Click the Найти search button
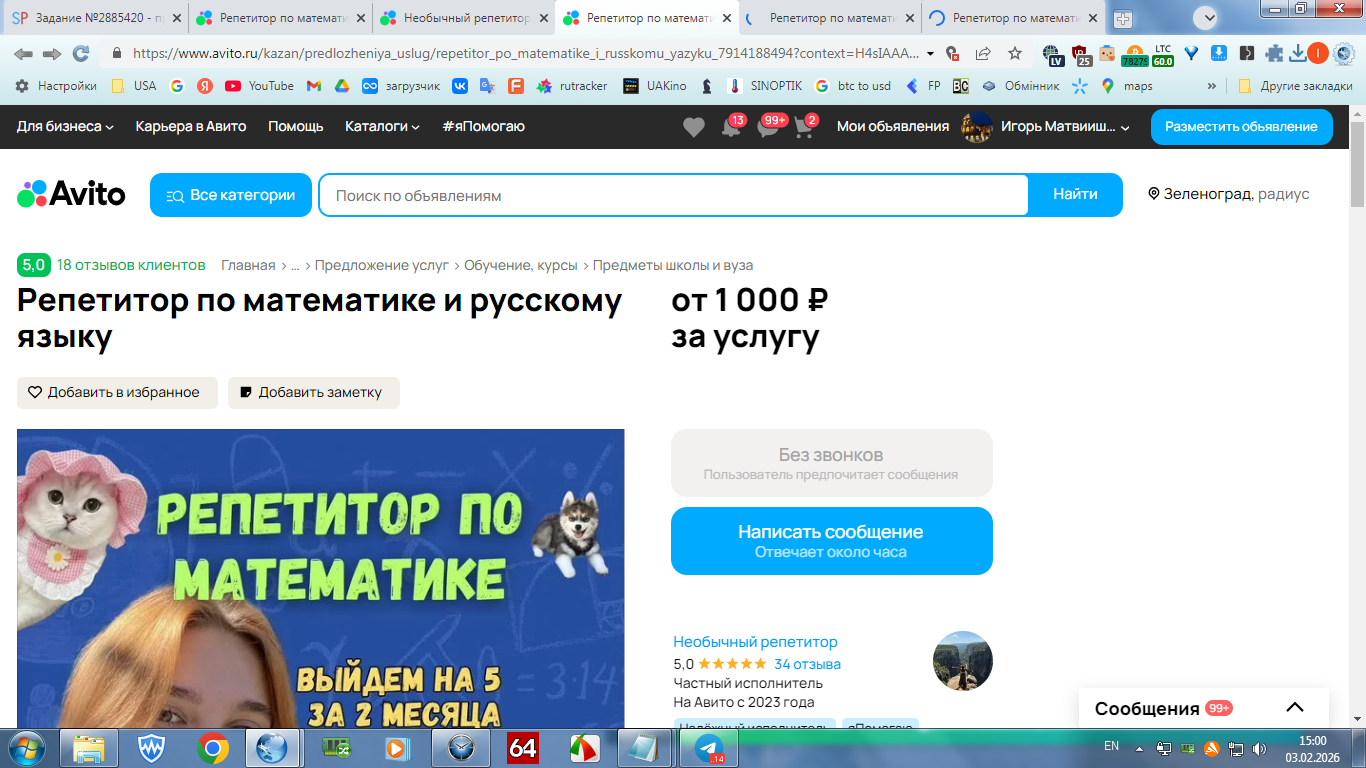 click(1075, 195)
